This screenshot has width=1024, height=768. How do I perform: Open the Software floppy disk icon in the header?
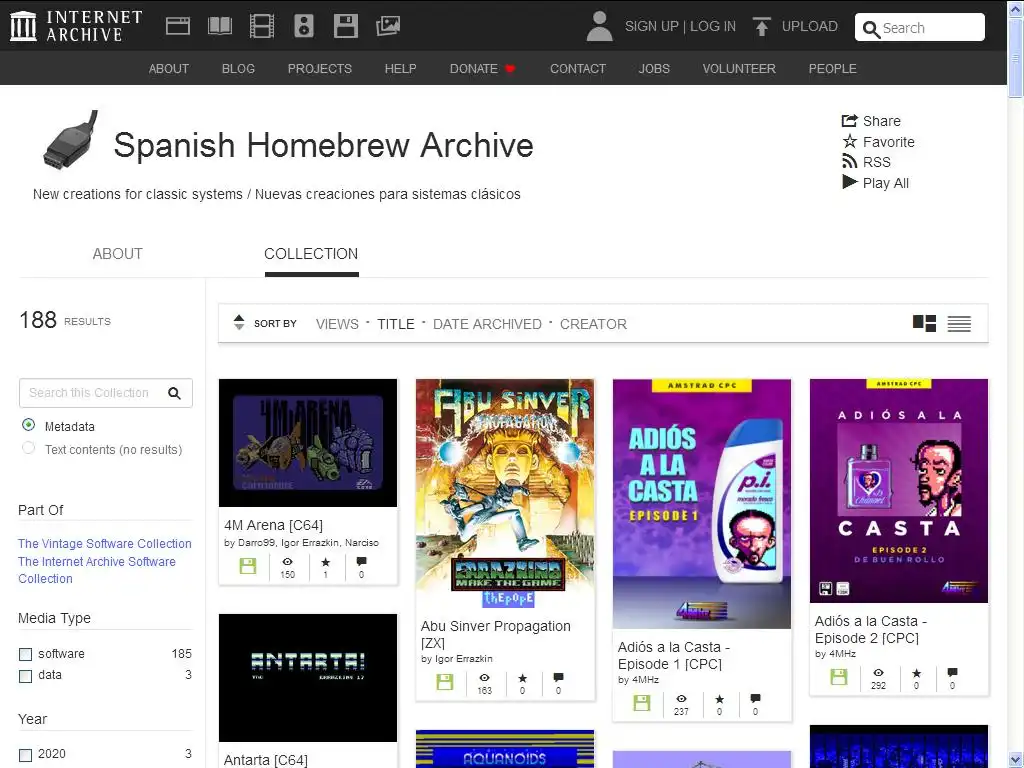point(345,26)
